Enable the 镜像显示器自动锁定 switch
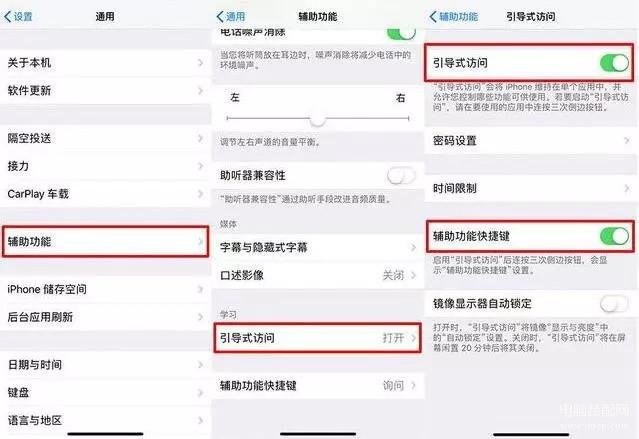Image resolution: width=639 pixels, height=439 pixels. tap(614, 303)
